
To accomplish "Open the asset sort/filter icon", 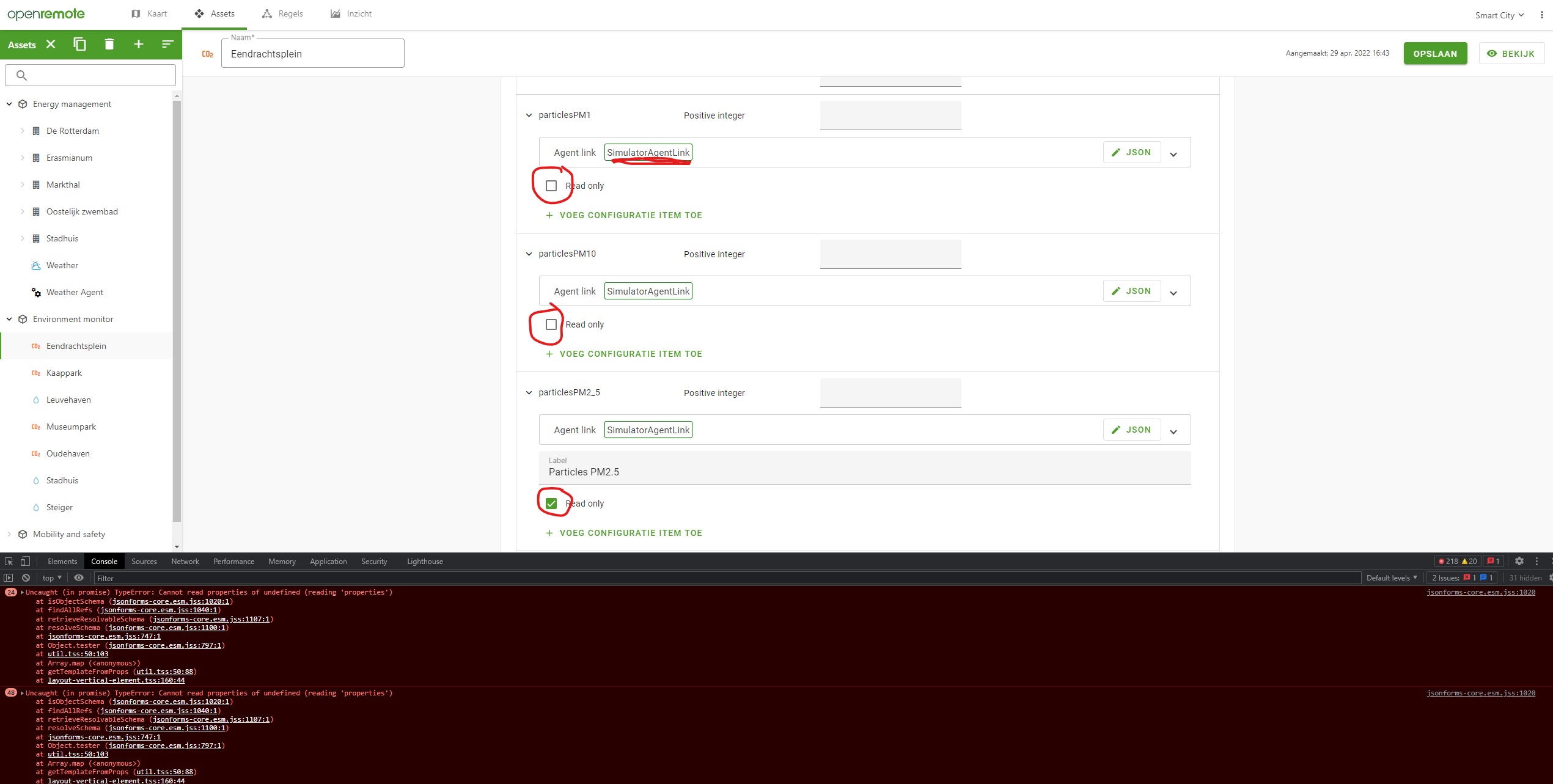I will (x=167, y=44).
